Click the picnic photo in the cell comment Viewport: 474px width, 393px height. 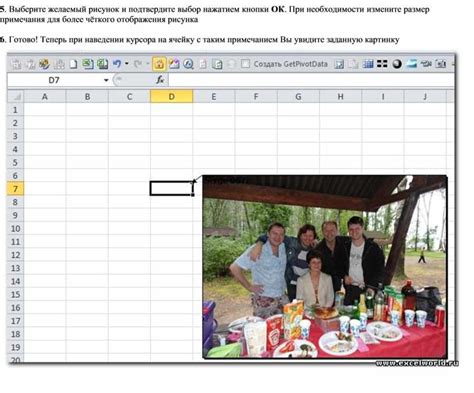click(325, 267)
